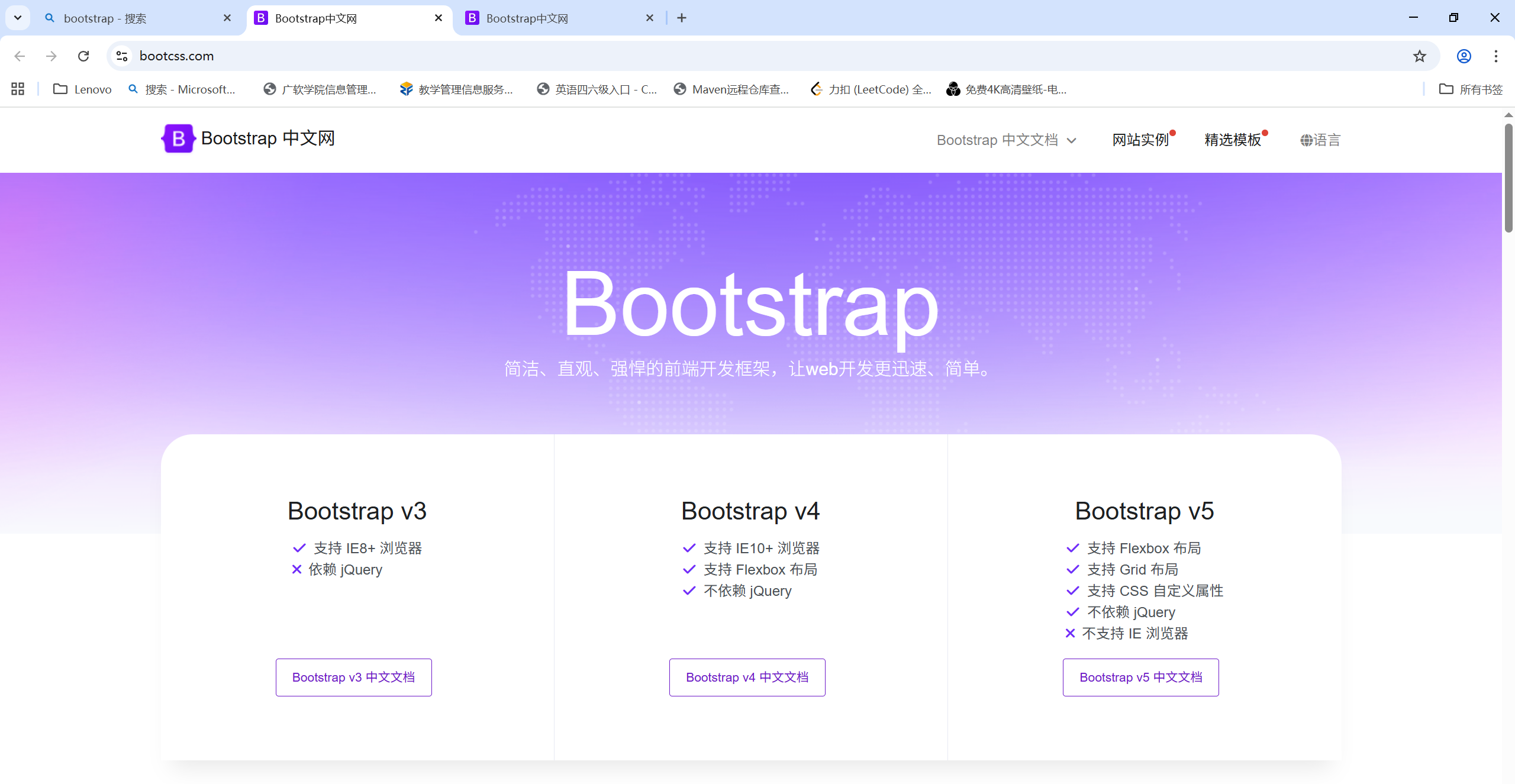
Task: Bookmark this page with the star icon
Action: coord(1419,56)
